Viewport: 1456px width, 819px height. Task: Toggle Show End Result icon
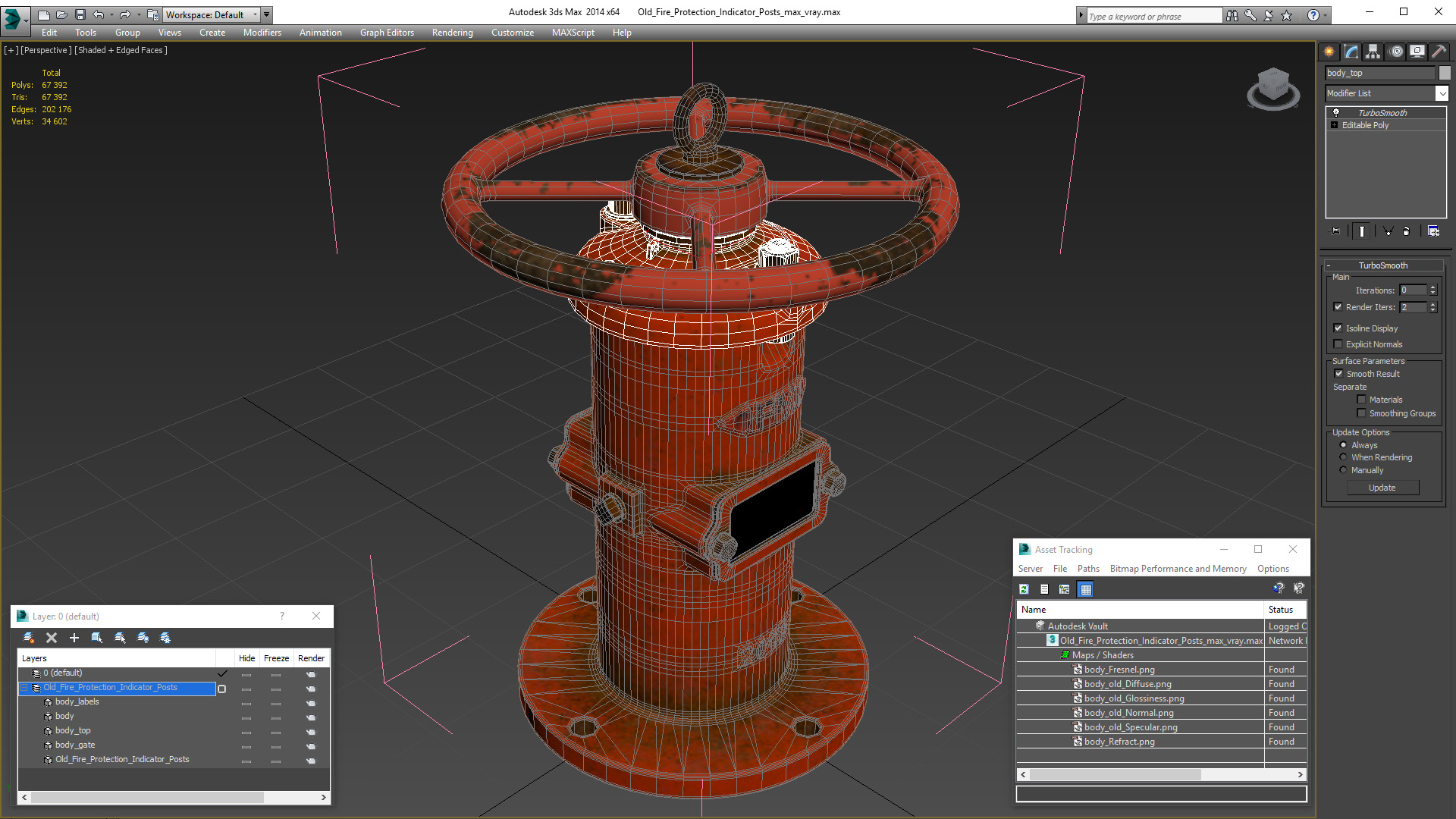[x=1362, y=231]
